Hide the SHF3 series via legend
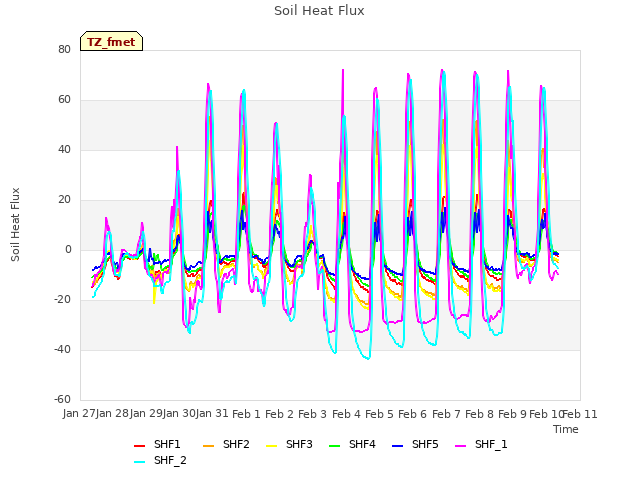This screenshot has width=640, height=480. click(299, 444)
